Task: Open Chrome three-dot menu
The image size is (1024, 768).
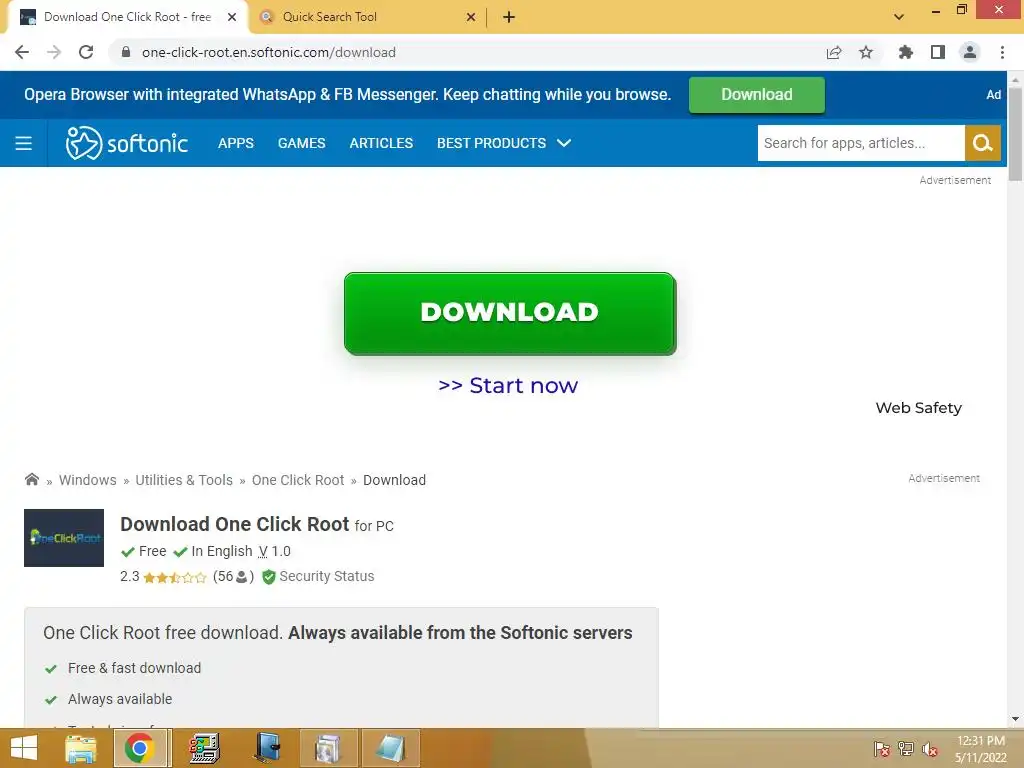Action: pos(1002,52)
